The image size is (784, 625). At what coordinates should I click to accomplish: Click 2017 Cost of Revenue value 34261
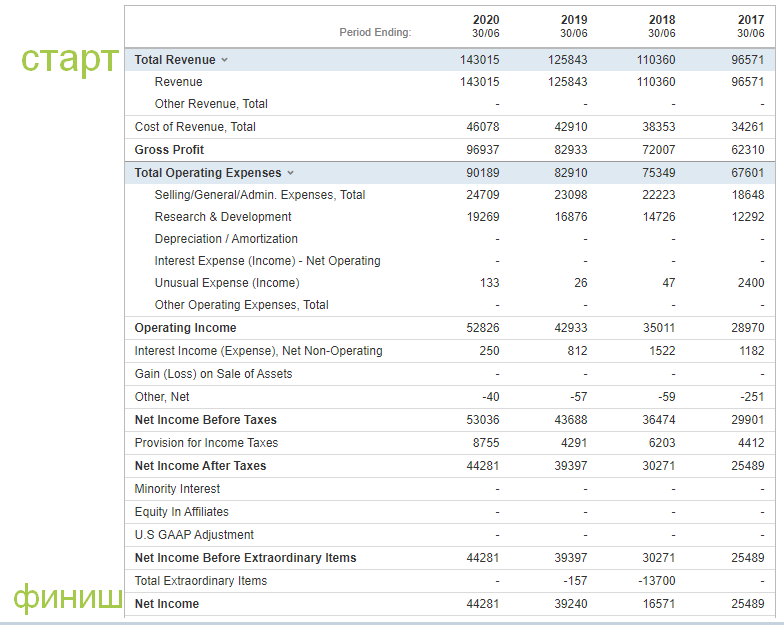748,127
